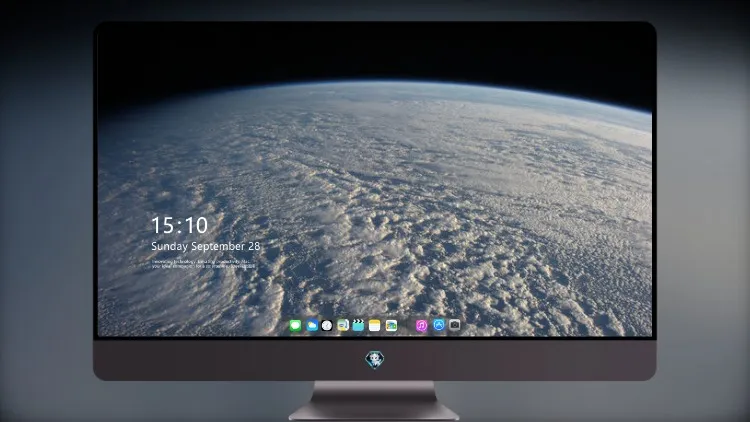Click the 15:10 clock widget

tap(179, 225)
